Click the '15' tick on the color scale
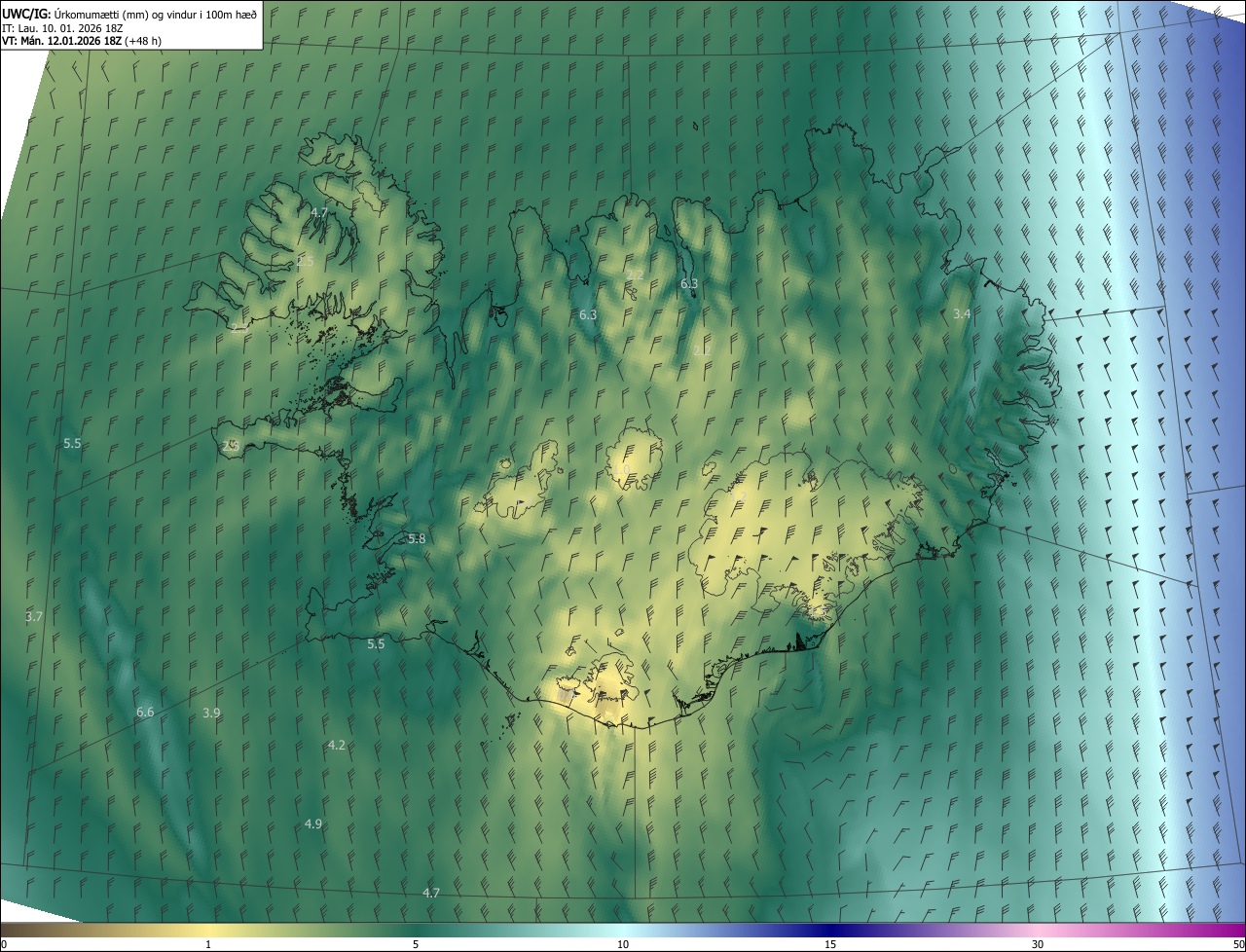 (830, 944)
